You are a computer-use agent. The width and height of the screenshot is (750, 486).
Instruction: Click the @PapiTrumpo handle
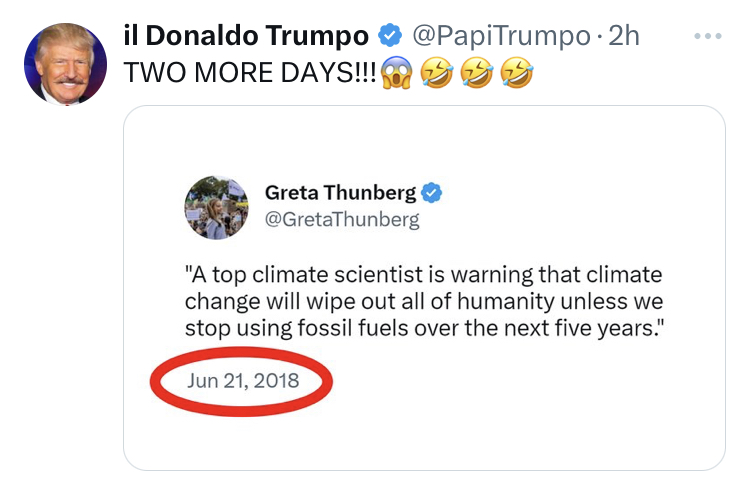point(500,36)
